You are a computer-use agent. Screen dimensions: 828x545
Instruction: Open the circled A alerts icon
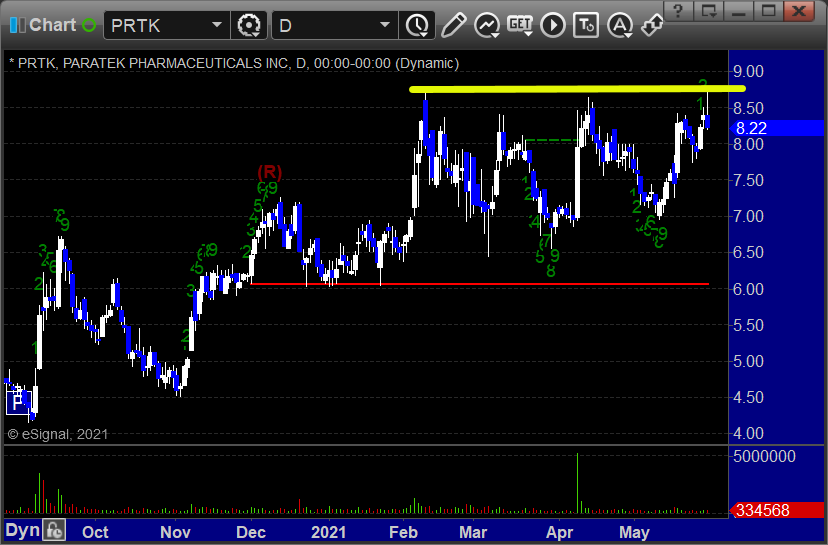point(620,25)
